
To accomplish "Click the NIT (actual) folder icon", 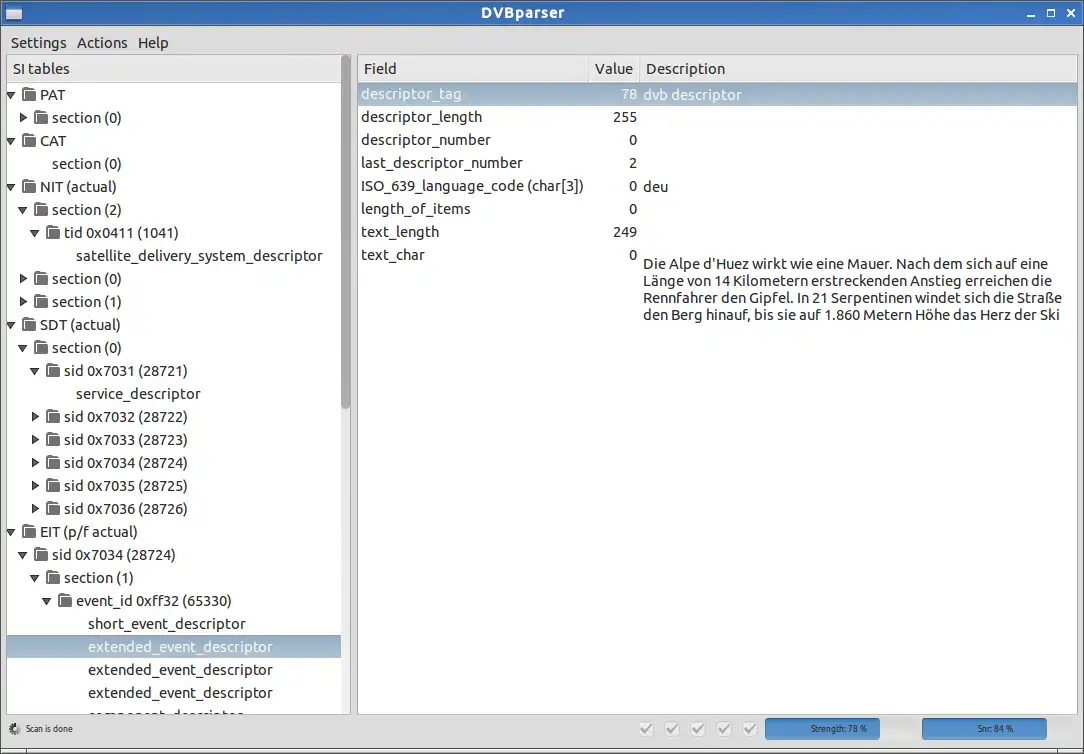I will coord(28,187).
